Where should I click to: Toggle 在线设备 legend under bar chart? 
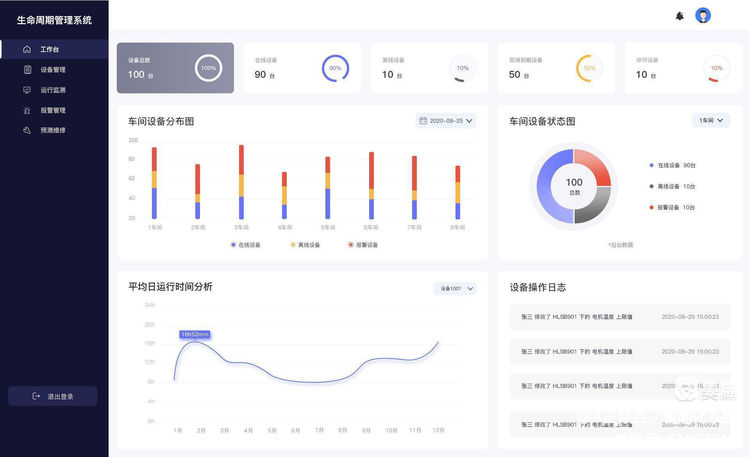pyautogui.click(x=245, y=245)
